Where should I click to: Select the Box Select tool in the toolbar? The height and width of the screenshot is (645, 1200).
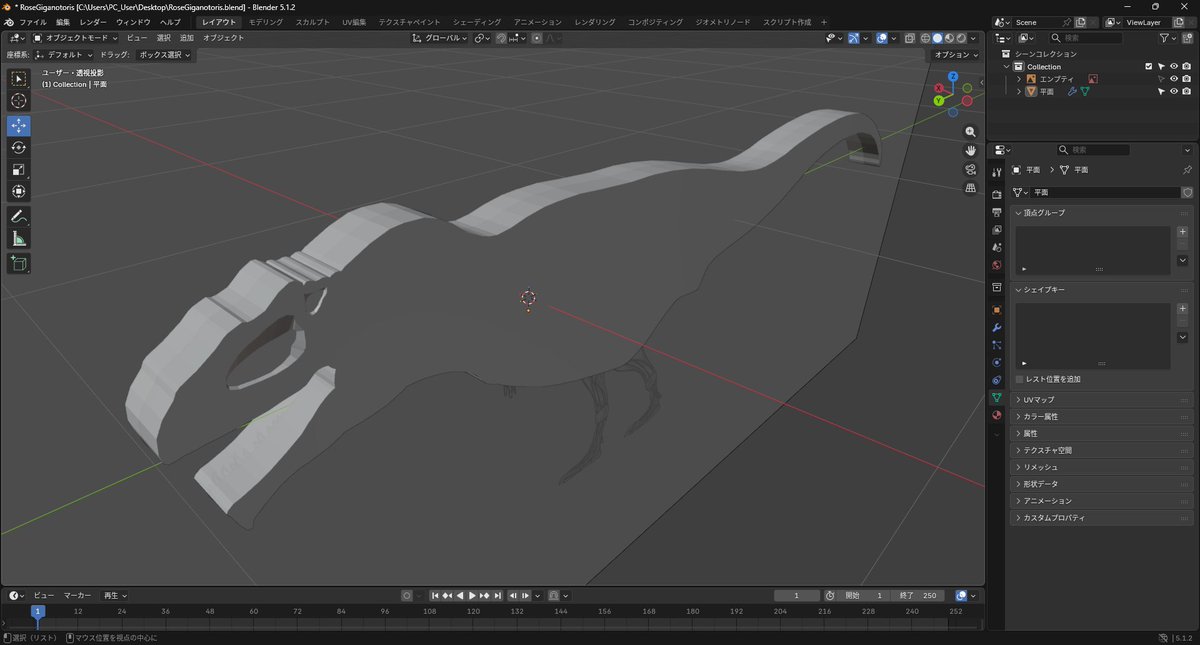[19, 79]
